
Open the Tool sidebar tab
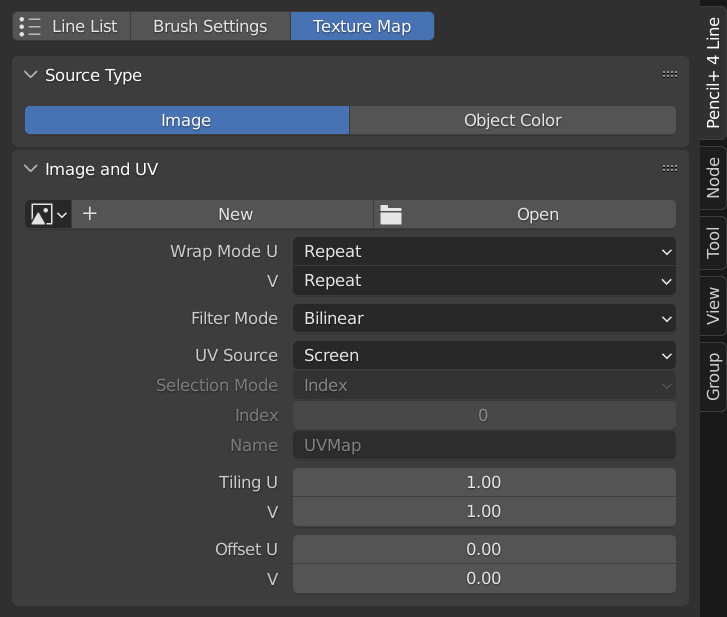pos(713,242)
